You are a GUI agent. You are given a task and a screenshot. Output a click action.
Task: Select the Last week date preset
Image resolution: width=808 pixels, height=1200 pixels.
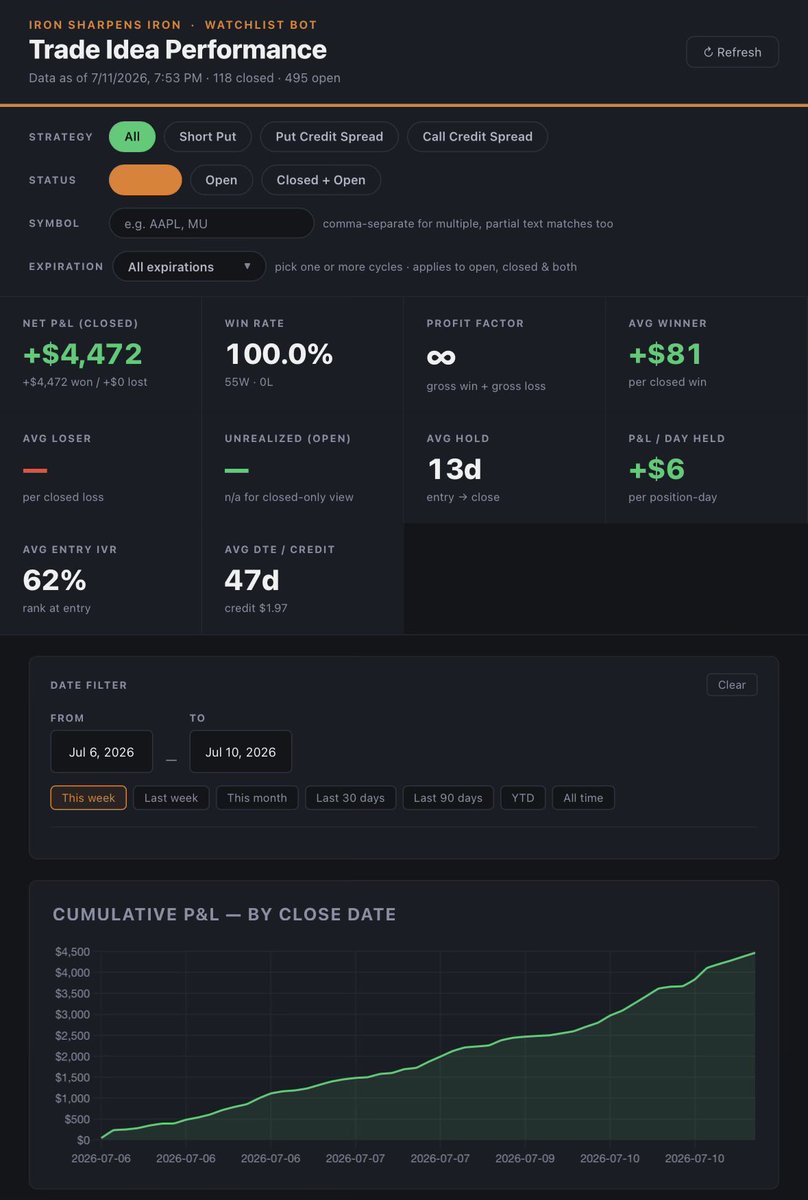tap(171, 798)
